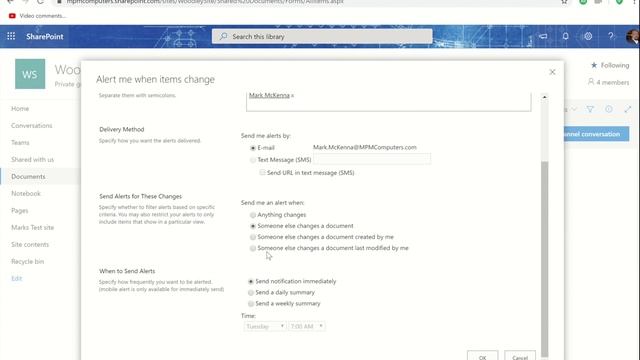This screenshot has height=360, width=640.
Task: Click the Search this library box
Action: click(x=322, y=36)
